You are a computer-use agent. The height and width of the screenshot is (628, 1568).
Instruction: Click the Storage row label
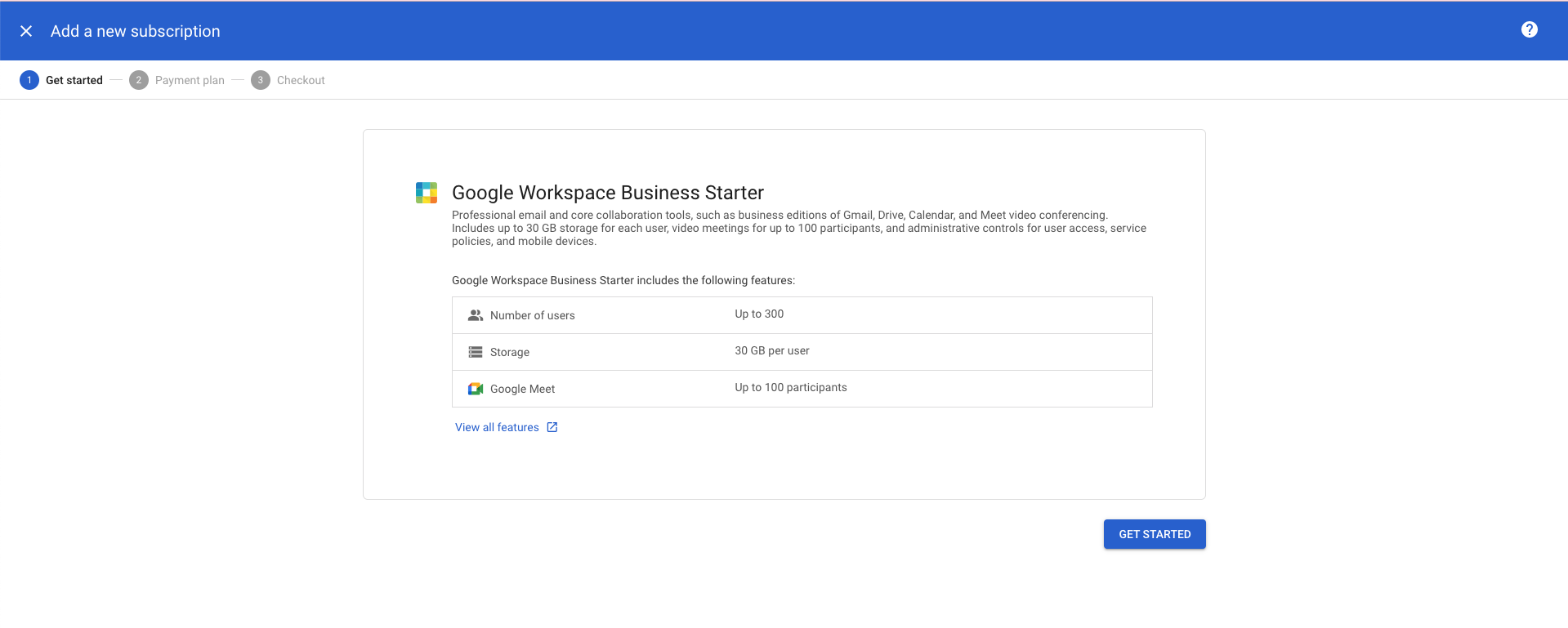510,352
